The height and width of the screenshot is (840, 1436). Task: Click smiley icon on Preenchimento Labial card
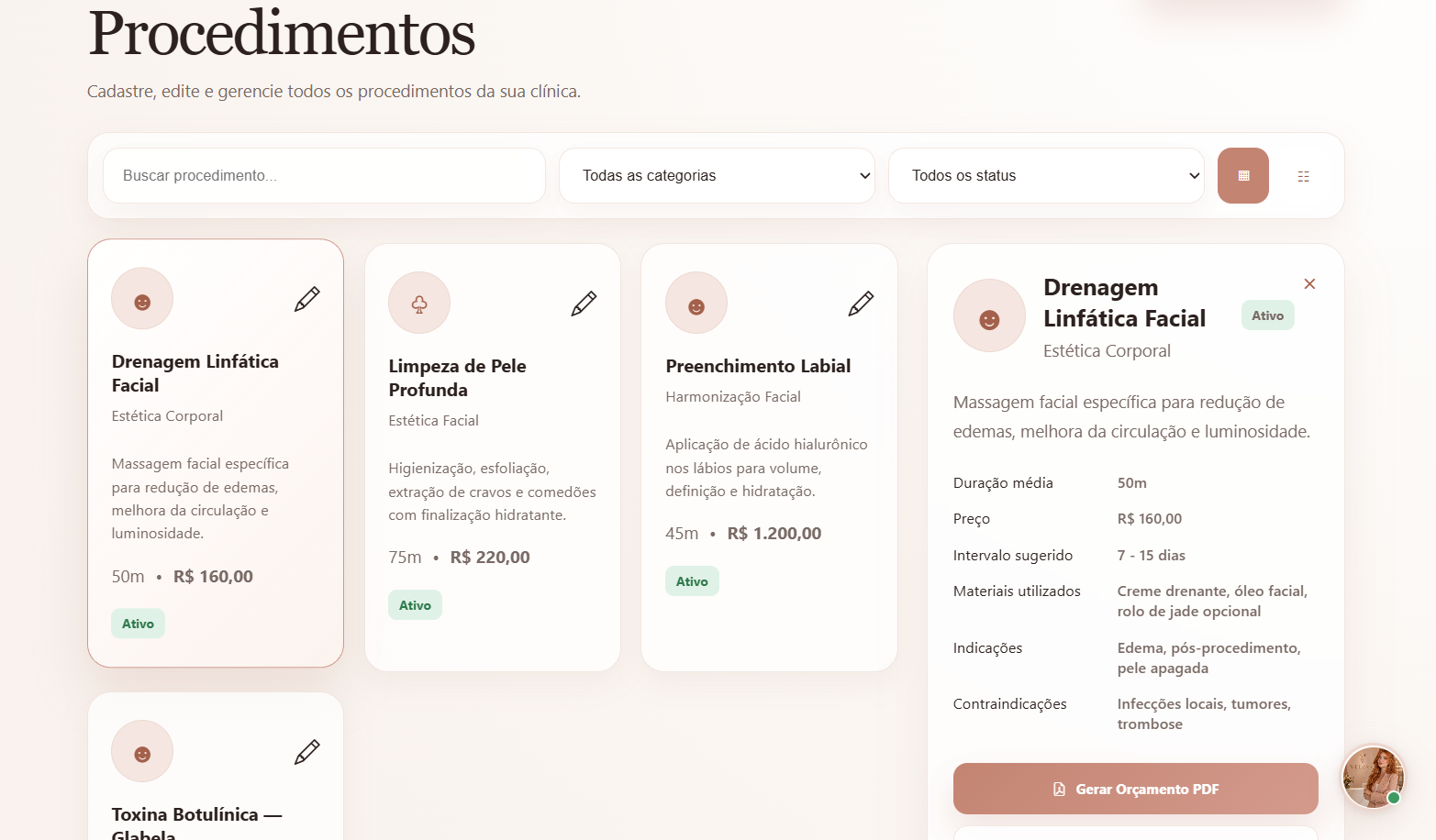pos(696,304)
